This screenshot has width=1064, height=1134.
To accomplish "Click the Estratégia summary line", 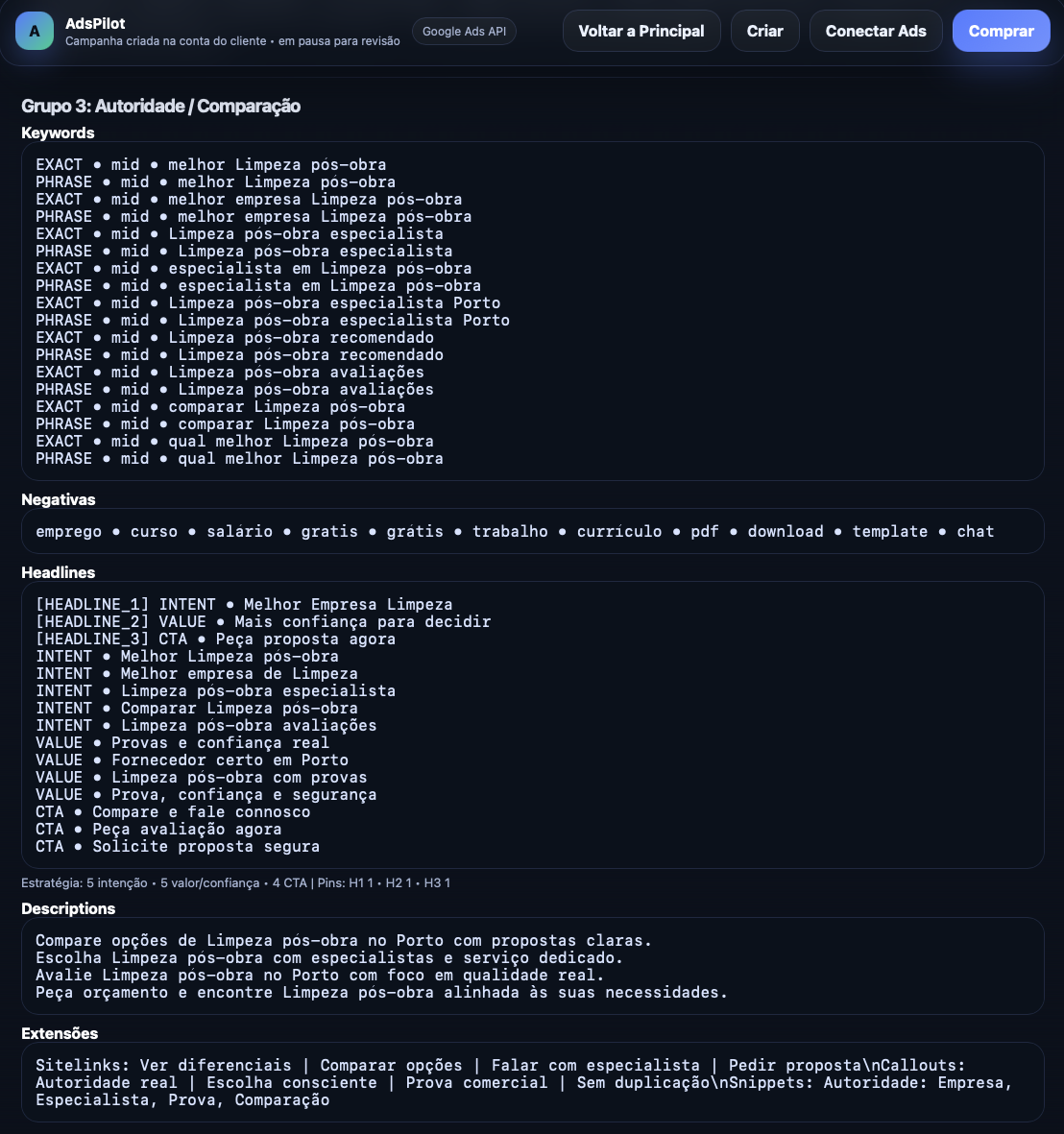I will click(x=235, y=883).
